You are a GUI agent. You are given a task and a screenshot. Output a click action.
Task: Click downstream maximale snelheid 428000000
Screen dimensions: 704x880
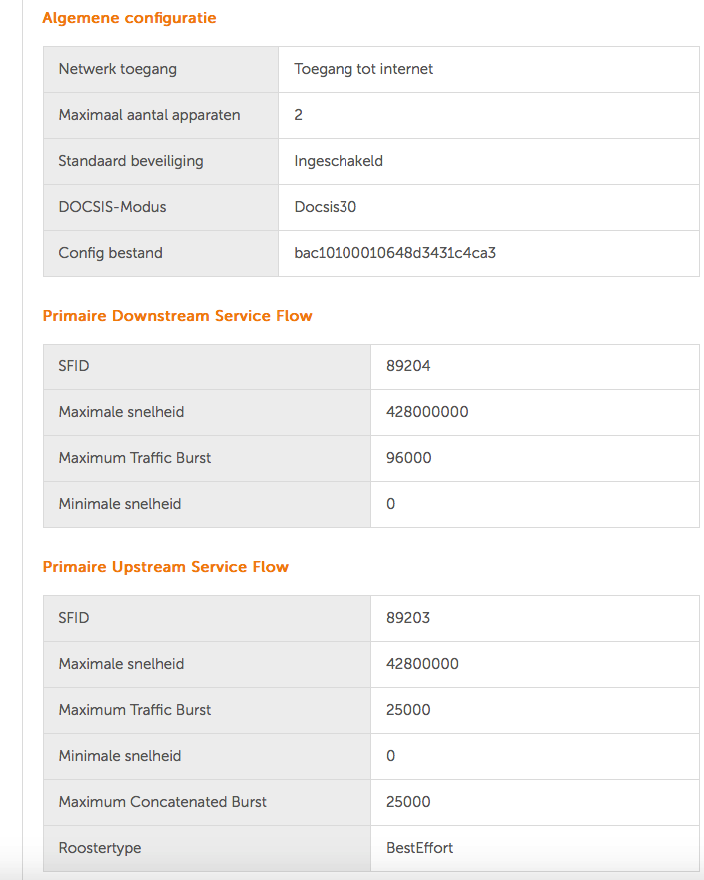427,412
